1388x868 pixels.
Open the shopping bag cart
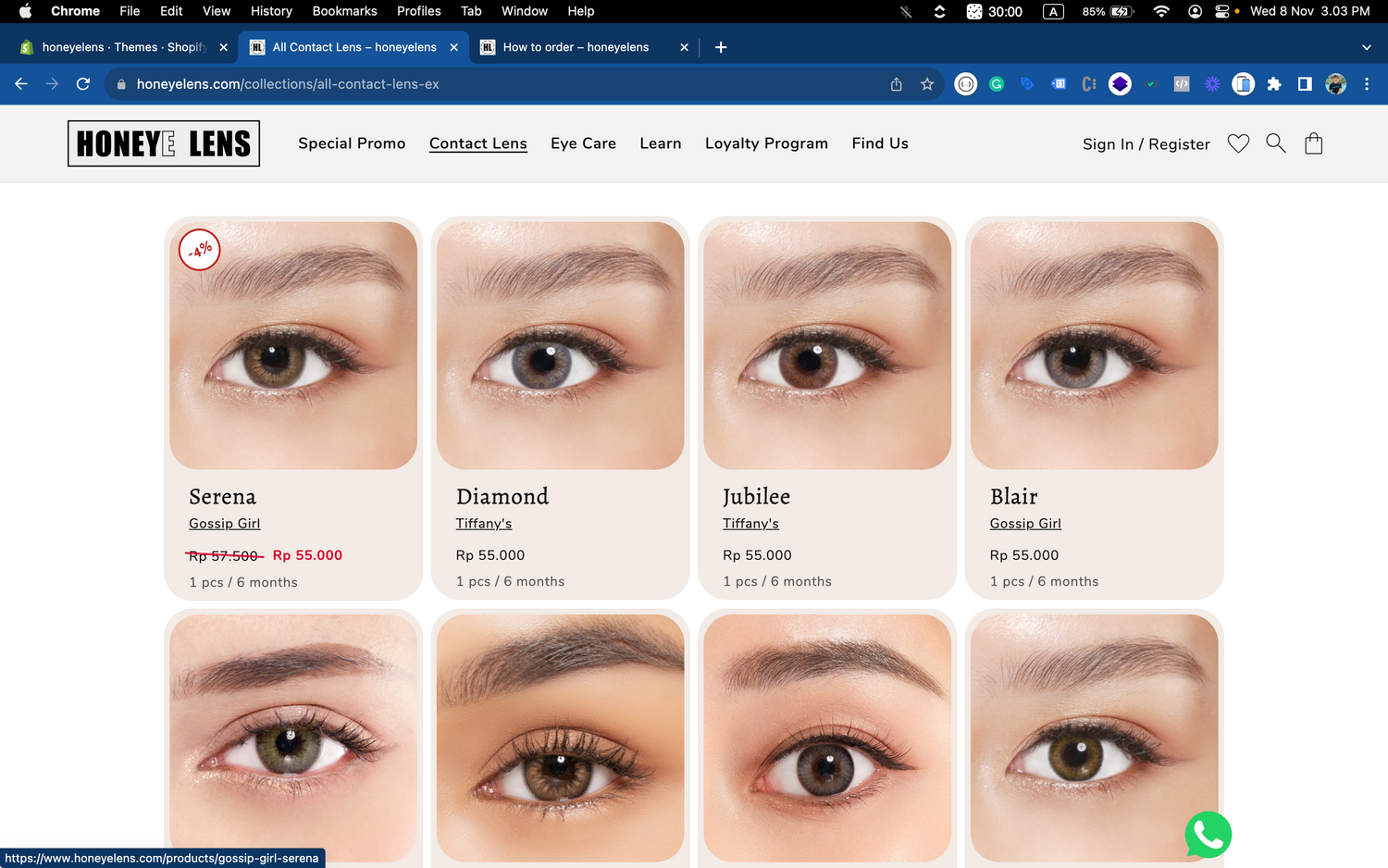point(1313,143)
